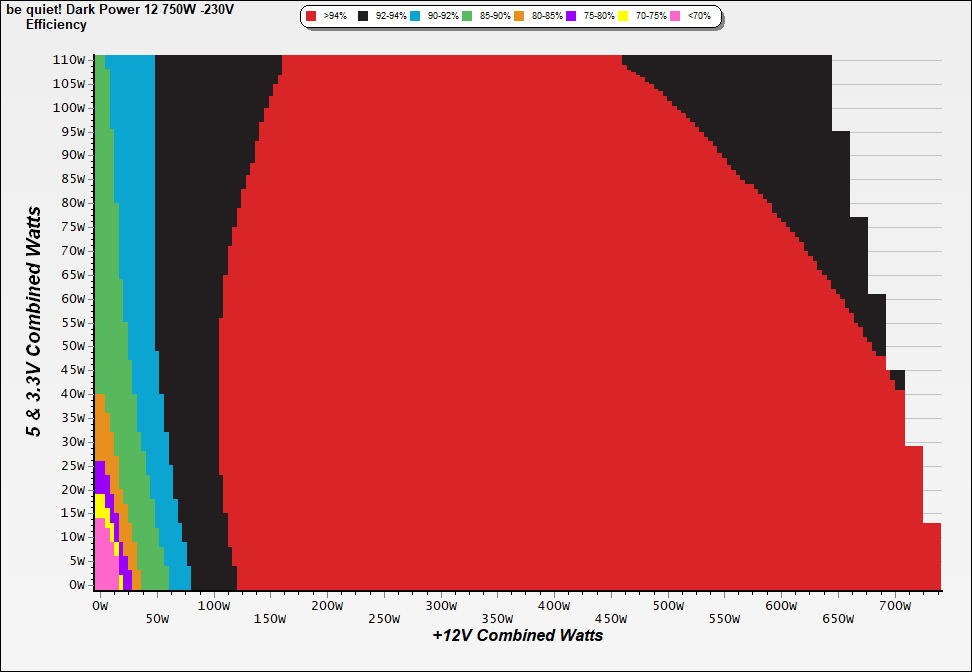
Task: Click the '50W' y-axis label
Action: [x=73, y=346]
